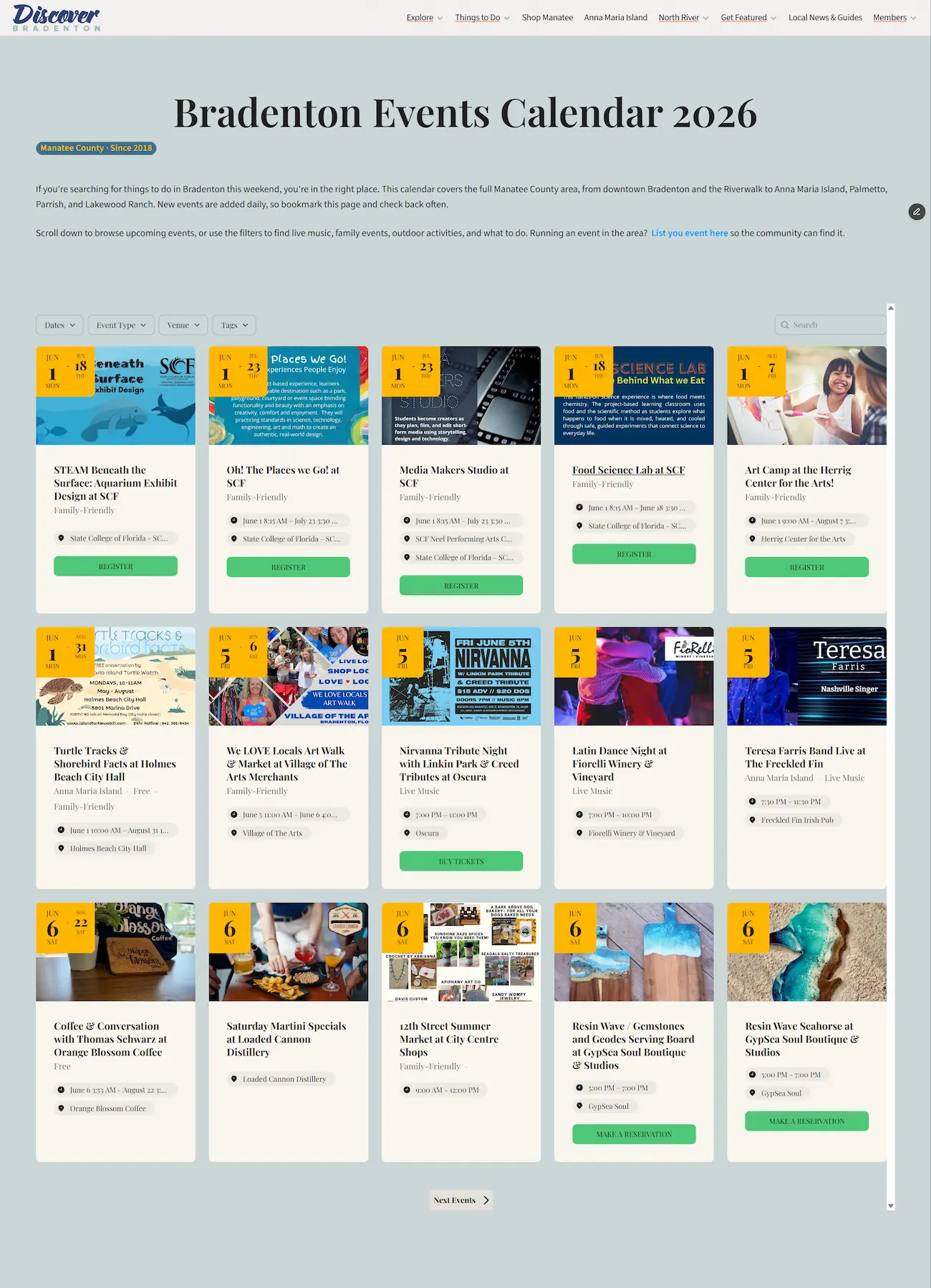
Task: Expand the Explore navigation menu
Action: [x=425, y=18]
